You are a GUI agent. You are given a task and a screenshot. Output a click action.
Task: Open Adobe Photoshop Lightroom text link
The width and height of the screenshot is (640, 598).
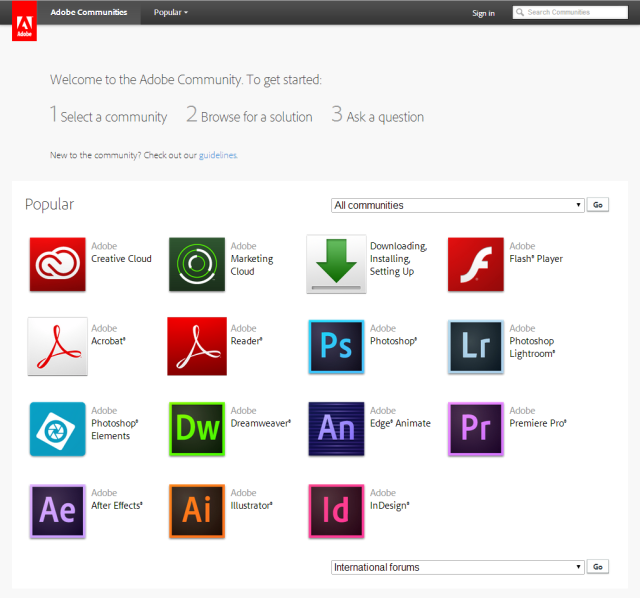click(x=532, y=341)
